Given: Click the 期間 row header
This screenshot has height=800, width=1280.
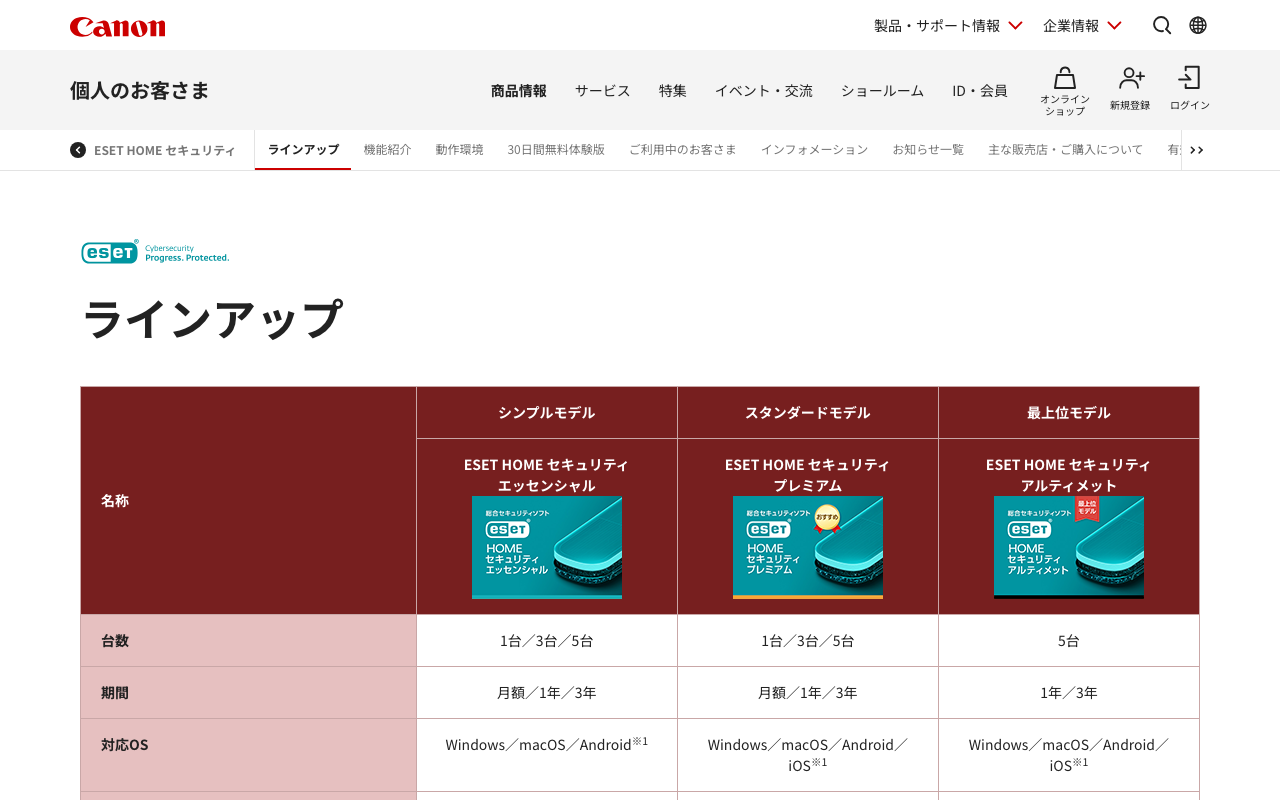Looking at the screenshot, I should point(249,693).
